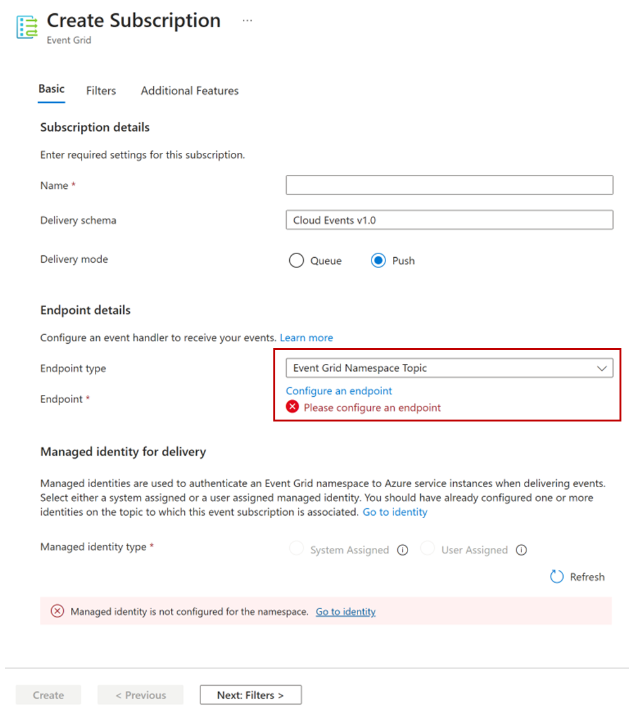This screenshot has width=641, height=722.
Task: Open the Configure an endpoint link
Action: 339,391
